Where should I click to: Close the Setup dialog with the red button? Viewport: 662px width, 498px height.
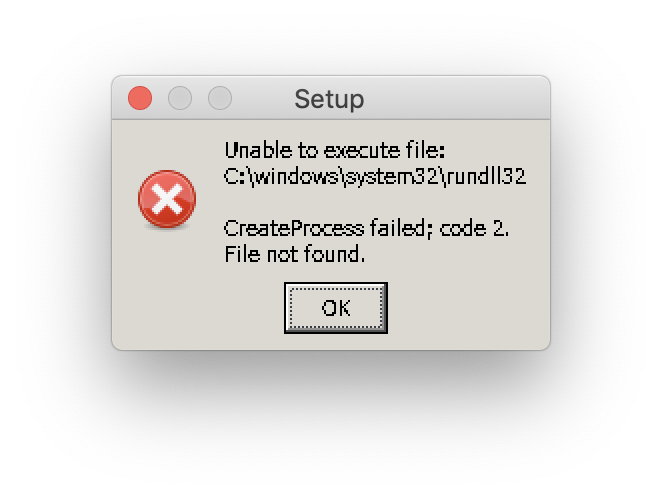click(x=140, y=98)
